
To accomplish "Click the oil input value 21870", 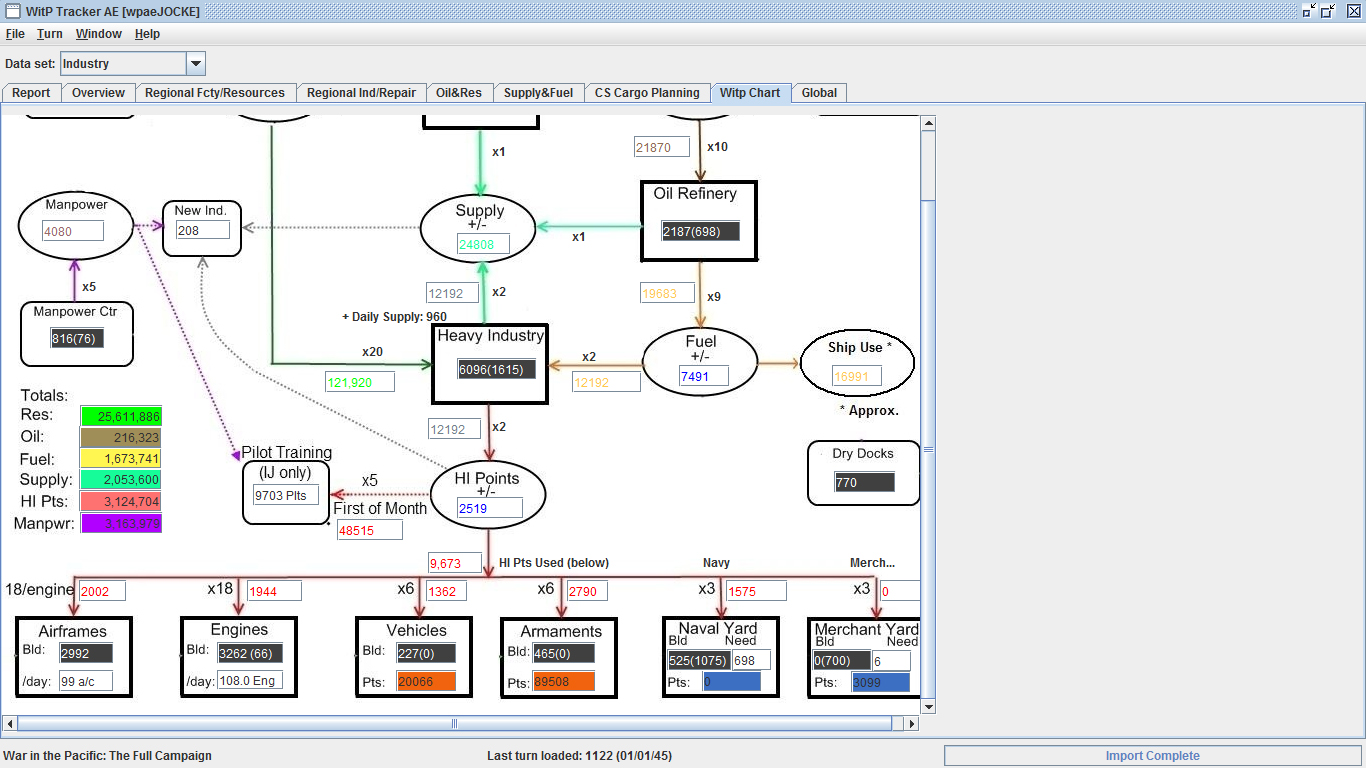I will 661,147.
